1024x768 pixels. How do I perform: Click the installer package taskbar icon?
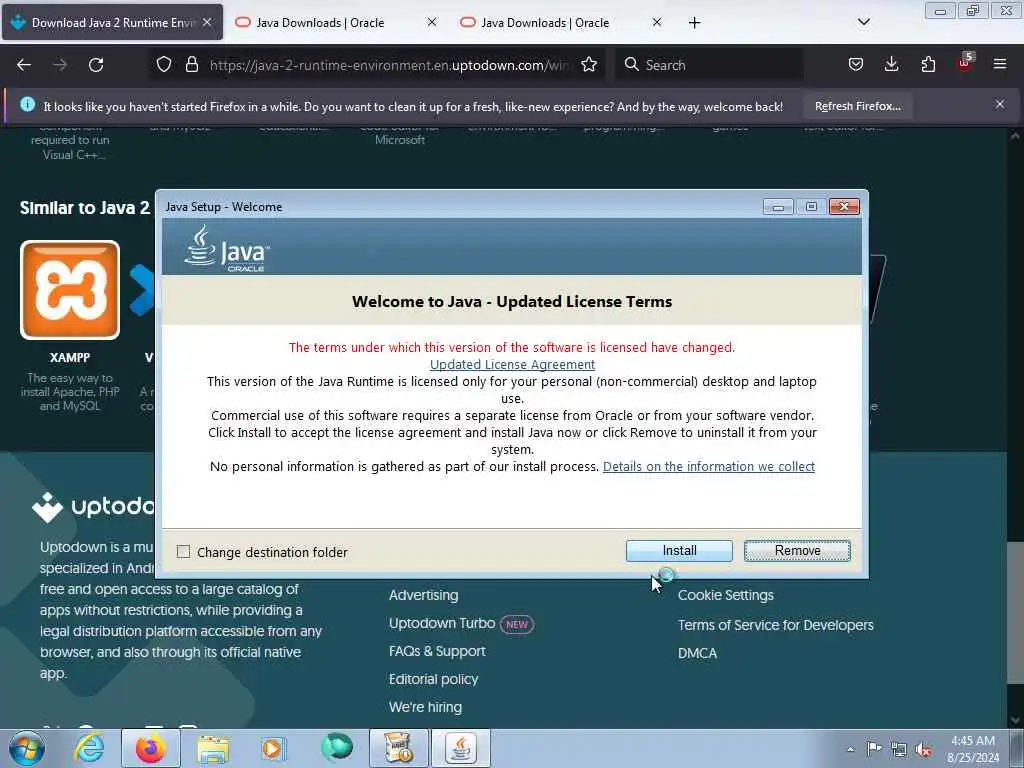pyautogui.click(x=399, y=748)
